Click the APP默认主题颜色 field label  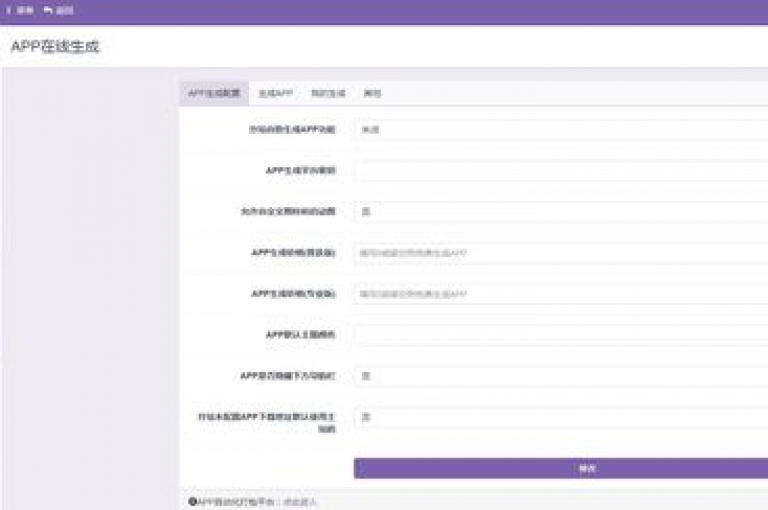click(x=300, y=335)
